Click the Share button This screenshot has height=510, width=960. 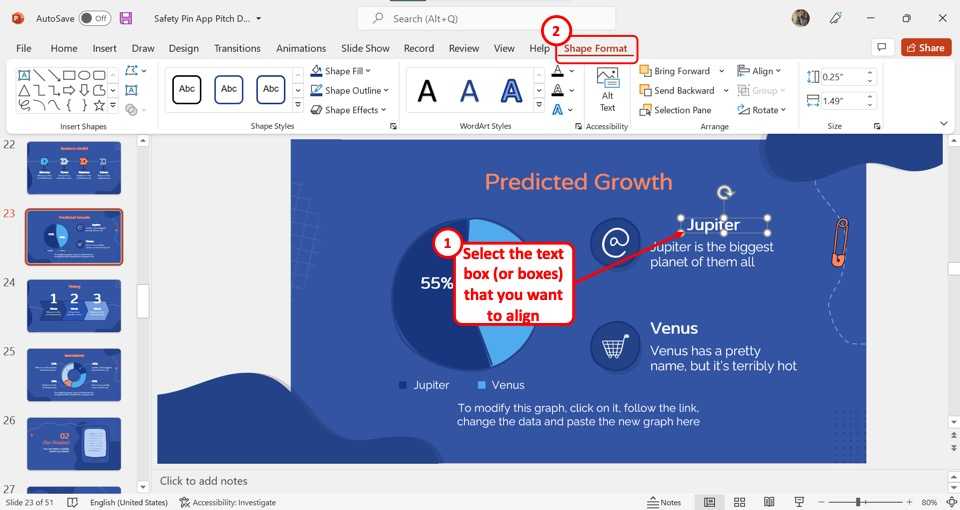pos(925,47)
